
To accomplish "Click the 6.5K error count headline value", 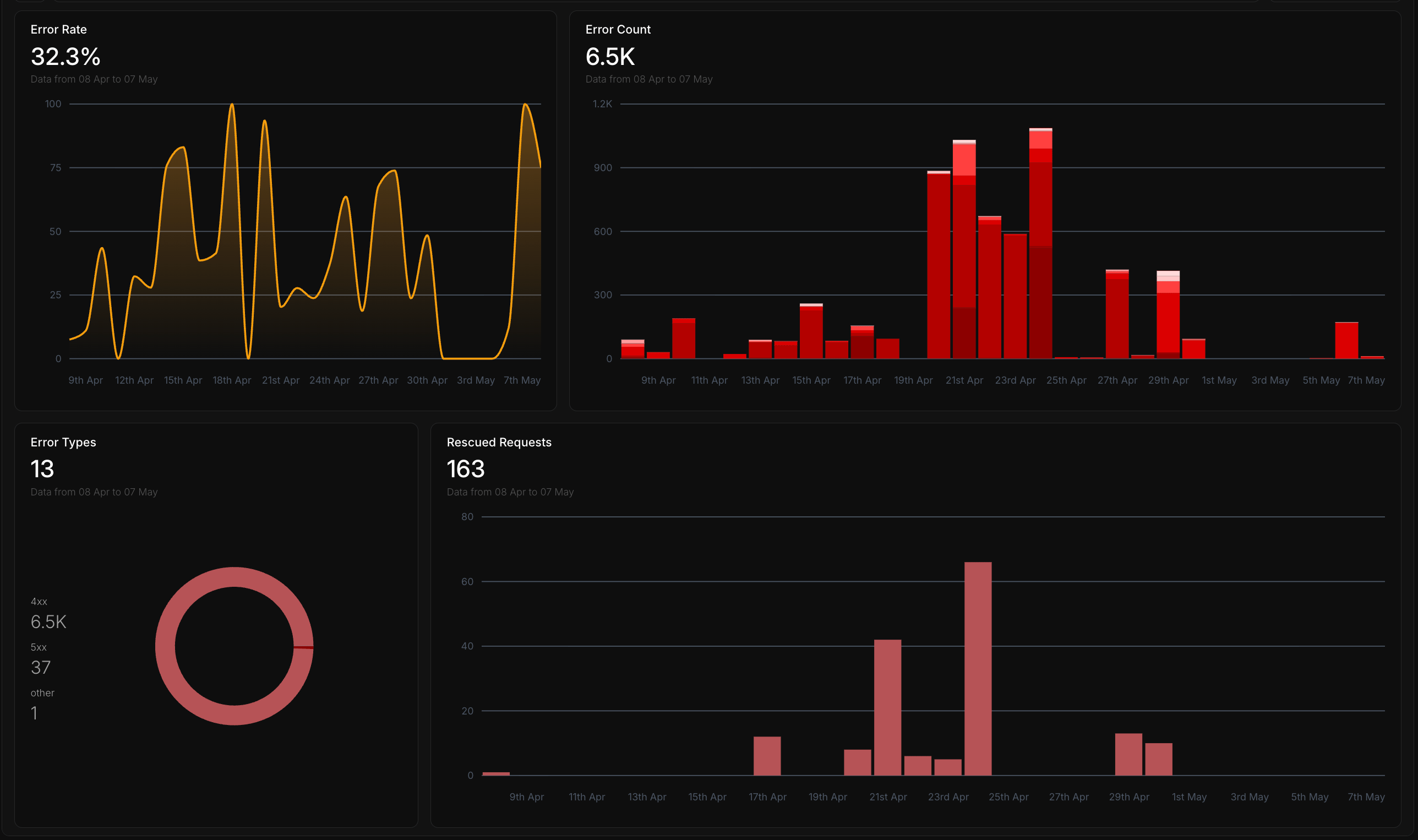I will point(610,57).
